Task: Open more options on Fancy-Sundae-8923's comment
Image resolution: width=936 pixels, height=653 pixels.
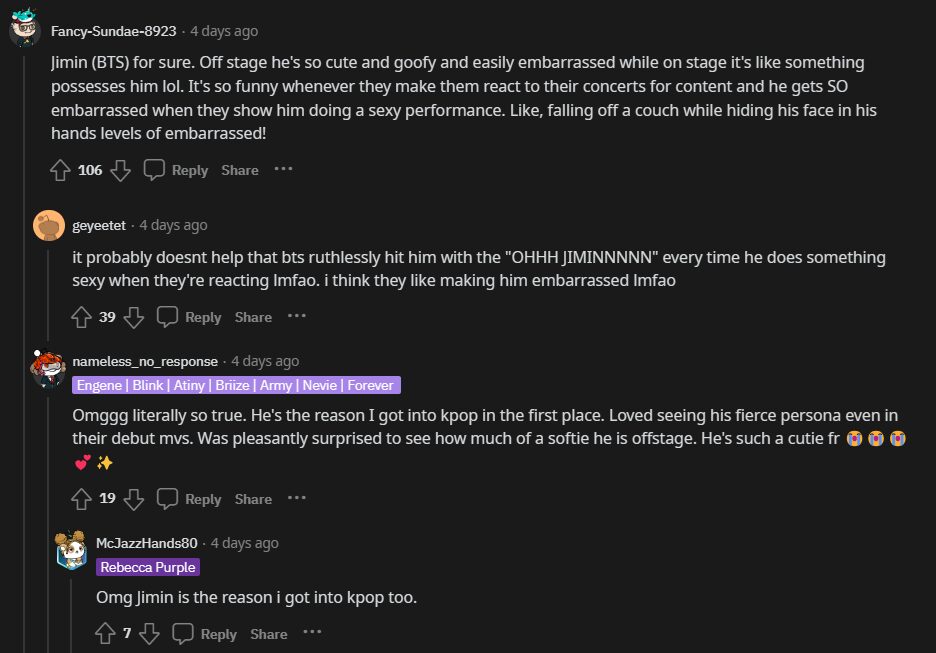Action: 283,169
